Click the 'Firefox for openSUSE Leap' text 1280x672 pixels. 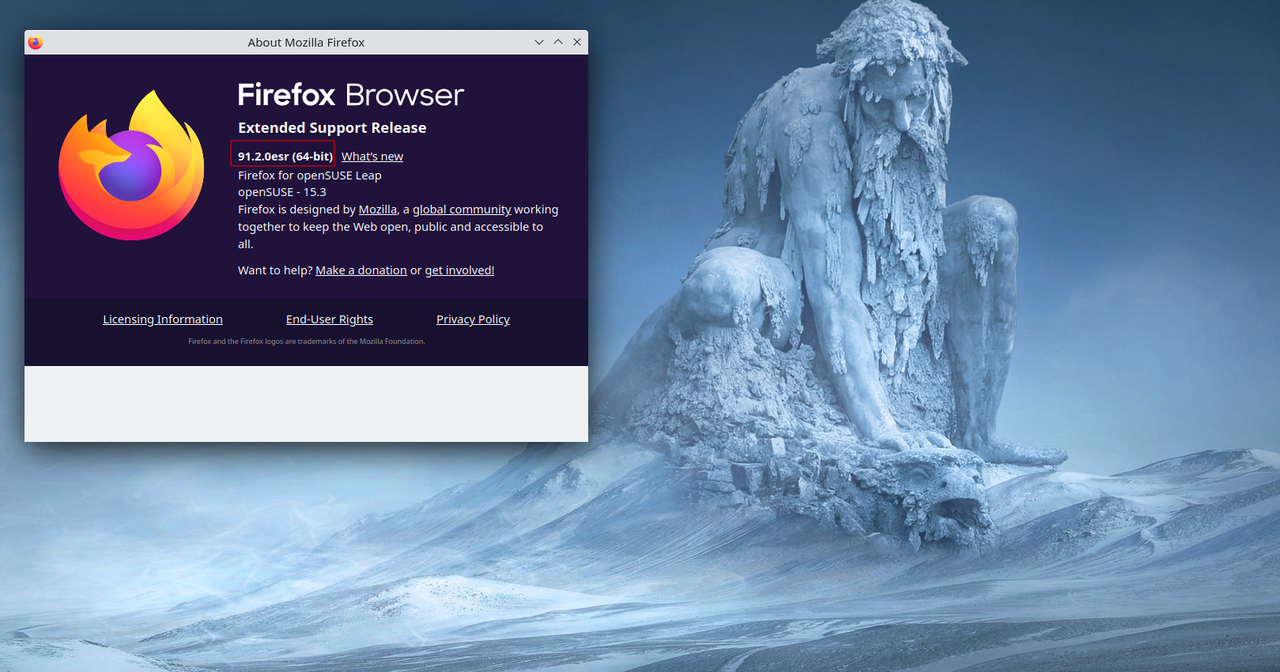point(310,176)
